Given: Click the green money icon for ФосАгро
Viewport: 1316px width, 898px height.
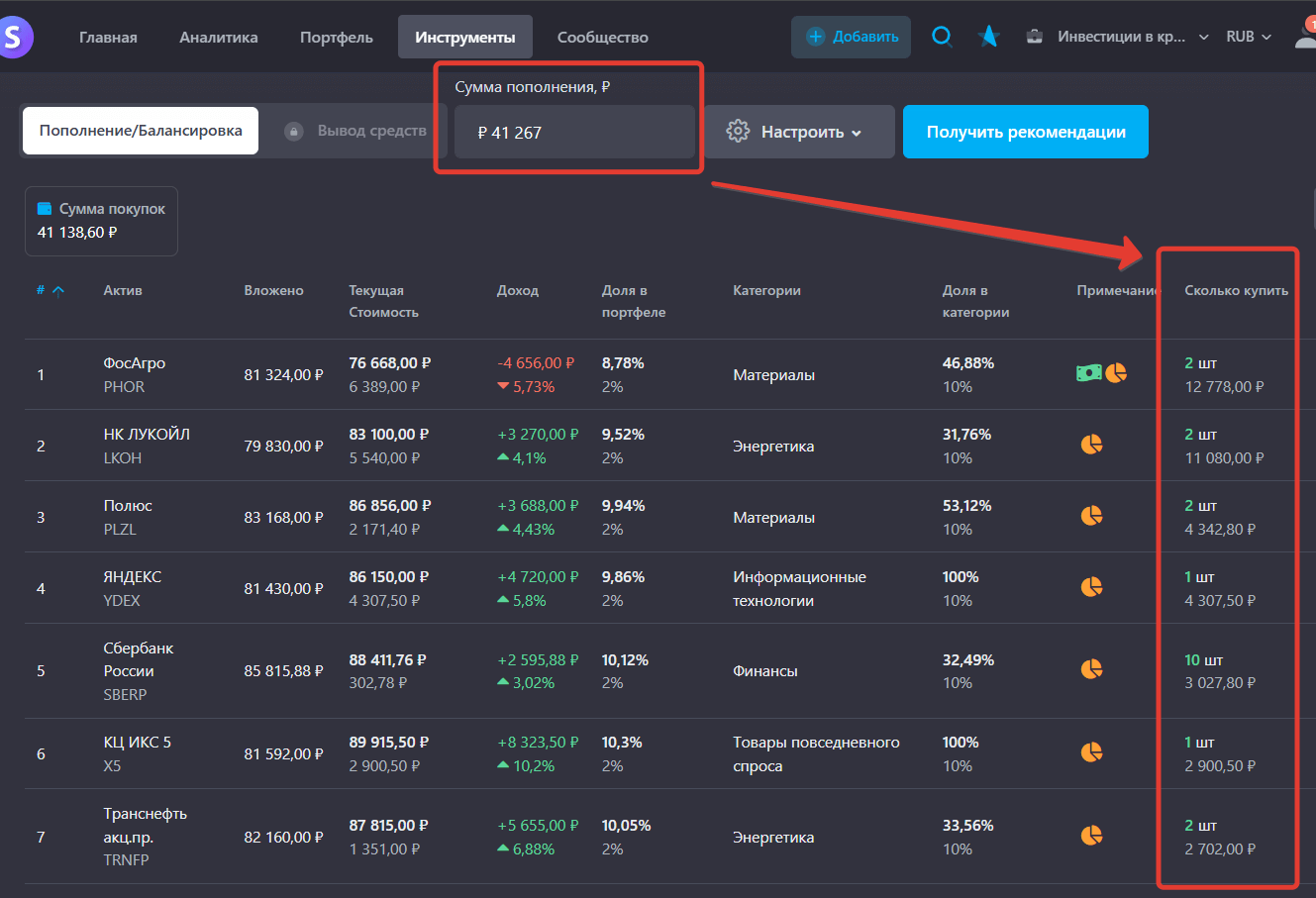Looking at the screenshot, I should click(x=1089, y=373).
